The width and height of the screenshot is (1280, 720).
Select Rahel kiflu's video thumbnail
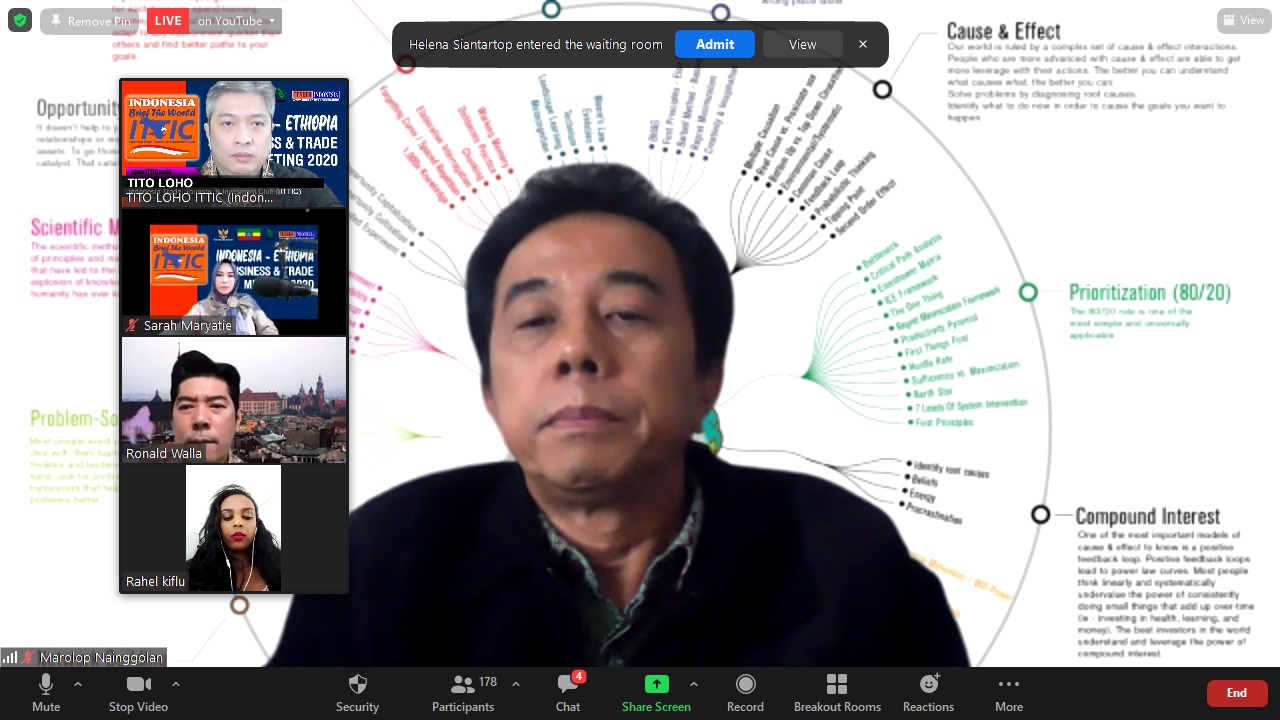pyautogui.click(x=234, y=528)
